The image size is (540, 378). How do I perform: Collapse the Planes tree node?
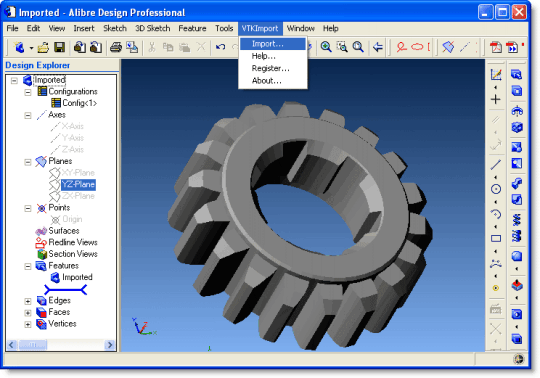point(28,162)
